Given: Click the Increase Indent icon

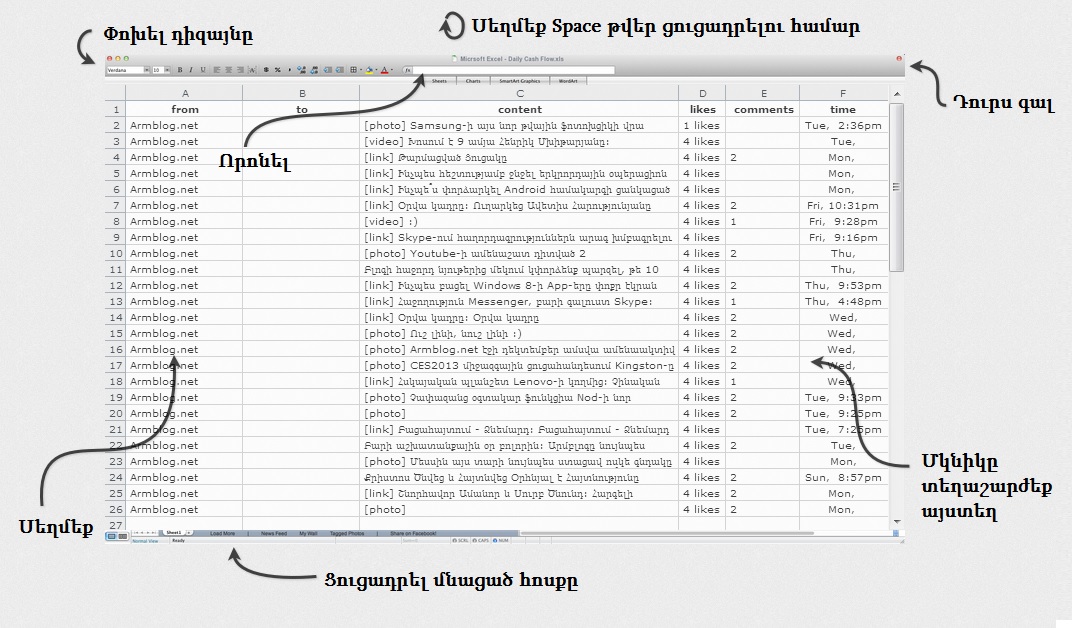Looking at the screenshot, I should tap(340, 70).
